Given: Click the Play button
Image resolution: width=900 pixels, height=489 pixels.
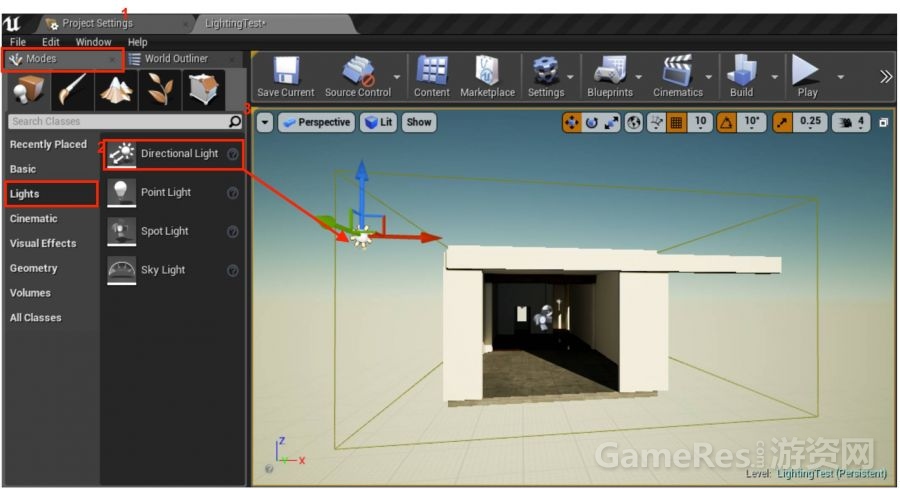Looking at the screenshot, I should (806, 77).
